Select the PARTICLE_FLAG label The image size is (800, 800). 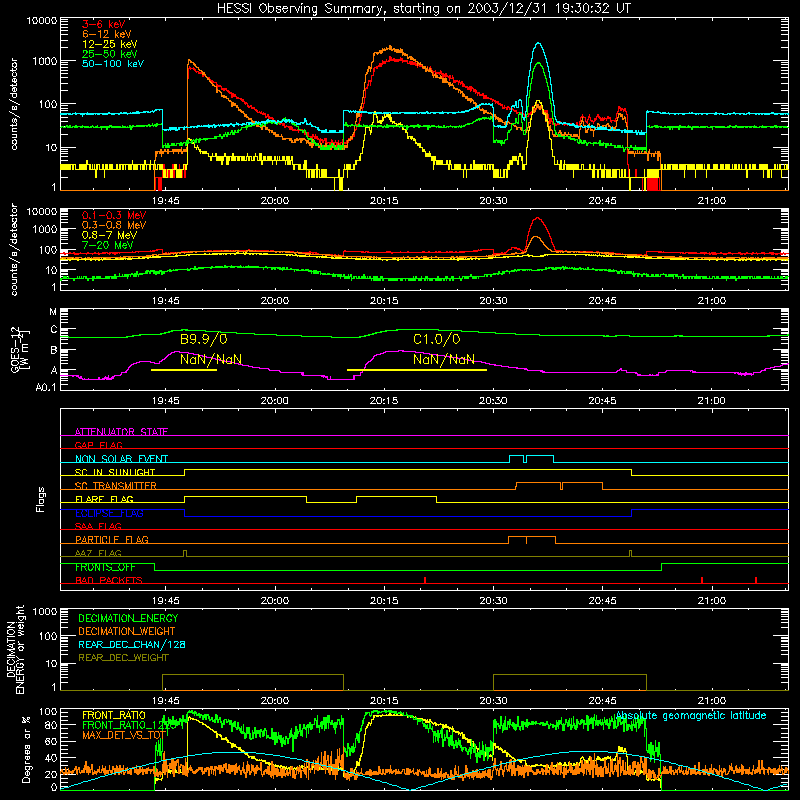pyautogui.click(x=112, y=539)
